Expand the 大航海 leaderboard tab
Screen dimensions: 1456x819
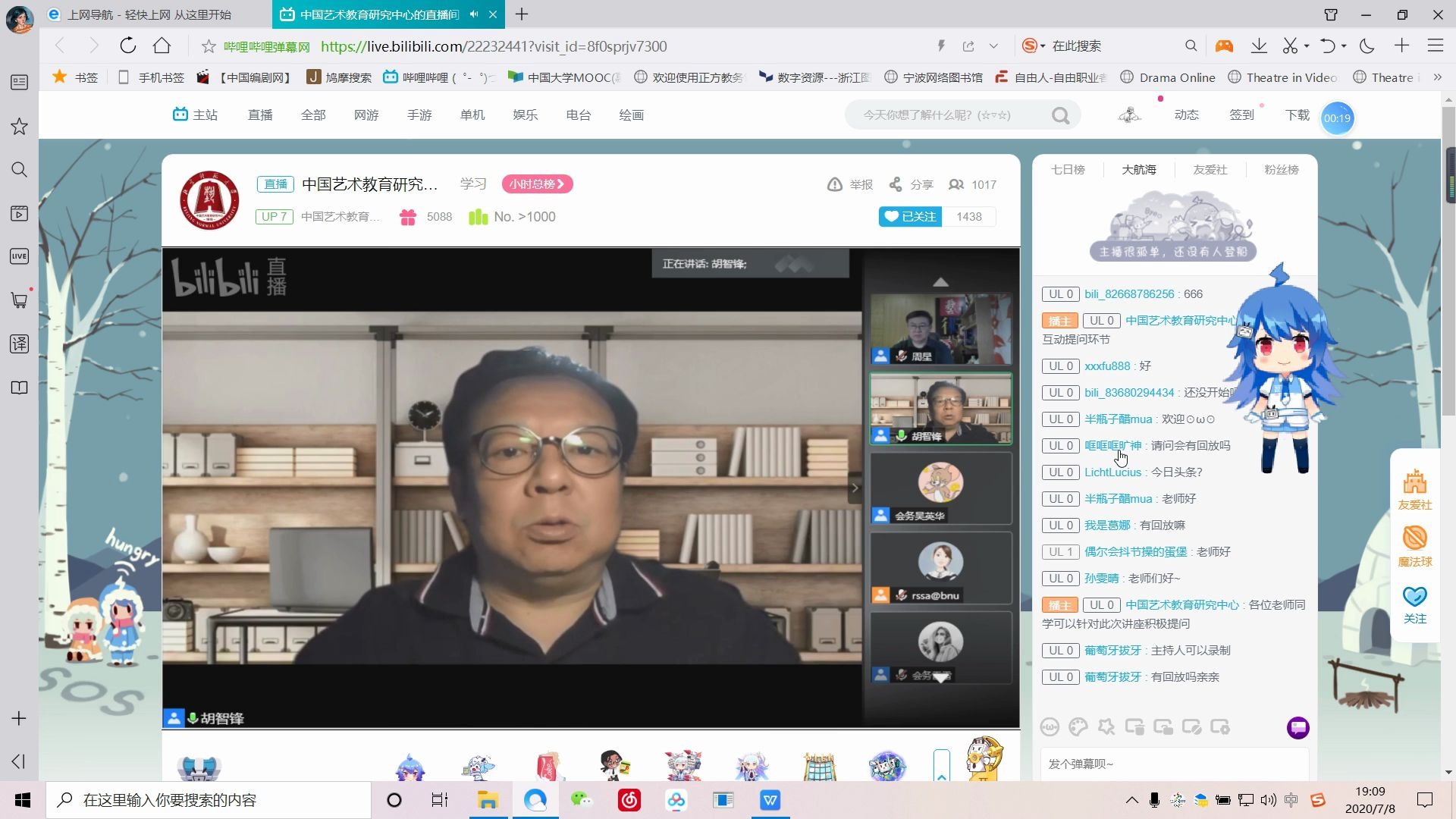pos(1139,169)
